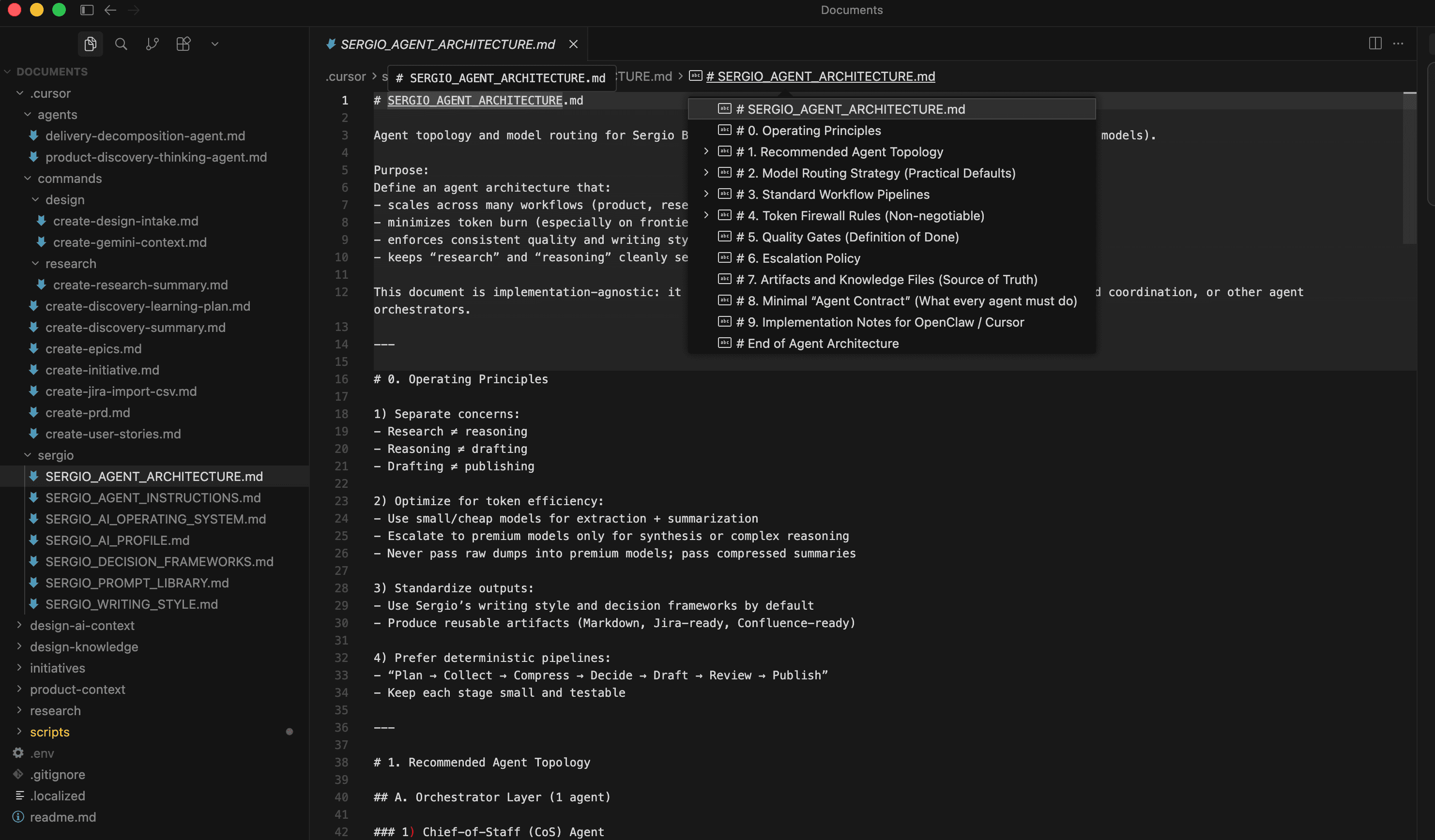Screen dimensions: 1435x840
Task: Split the editor into two panes
Action: click(x=1374, y=43)
